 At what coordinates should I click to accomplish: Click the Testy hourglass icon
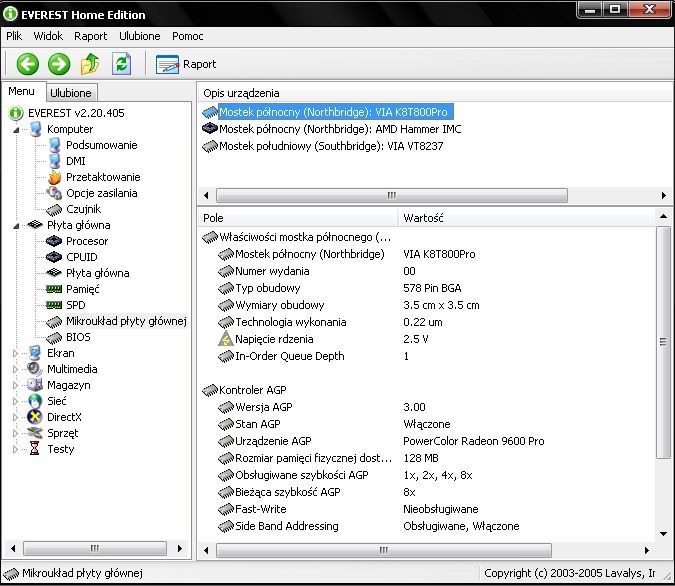[x=35, y=449]
